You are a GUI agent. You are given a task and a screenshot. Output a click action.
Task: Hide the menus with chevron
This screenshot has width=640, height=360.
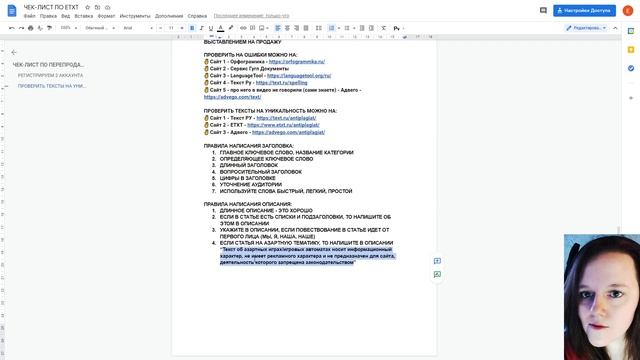(x=615, y=28)
